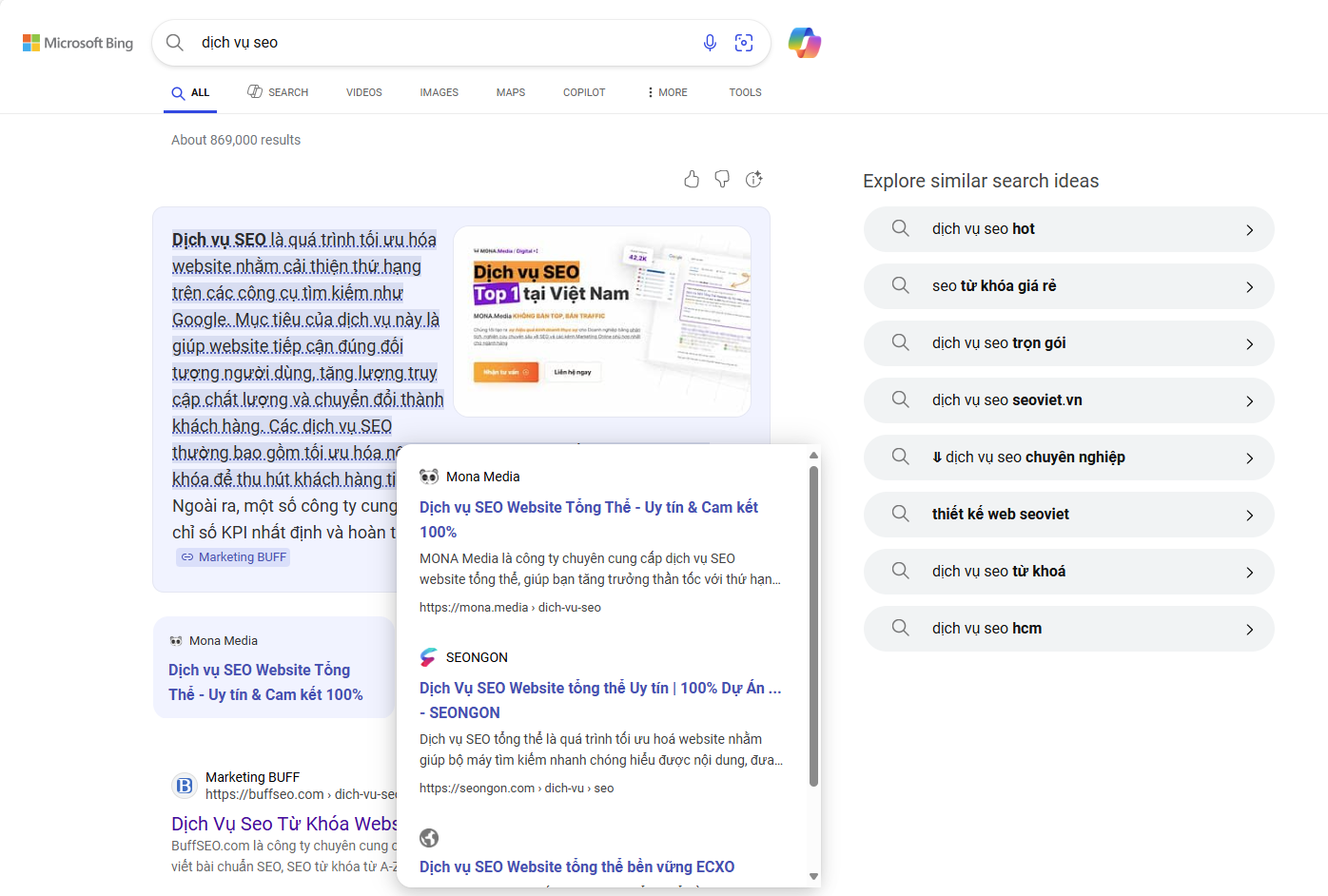
Task: Expand 'thiết kế web seoviet' chevron
Action: click(1250, 516)
